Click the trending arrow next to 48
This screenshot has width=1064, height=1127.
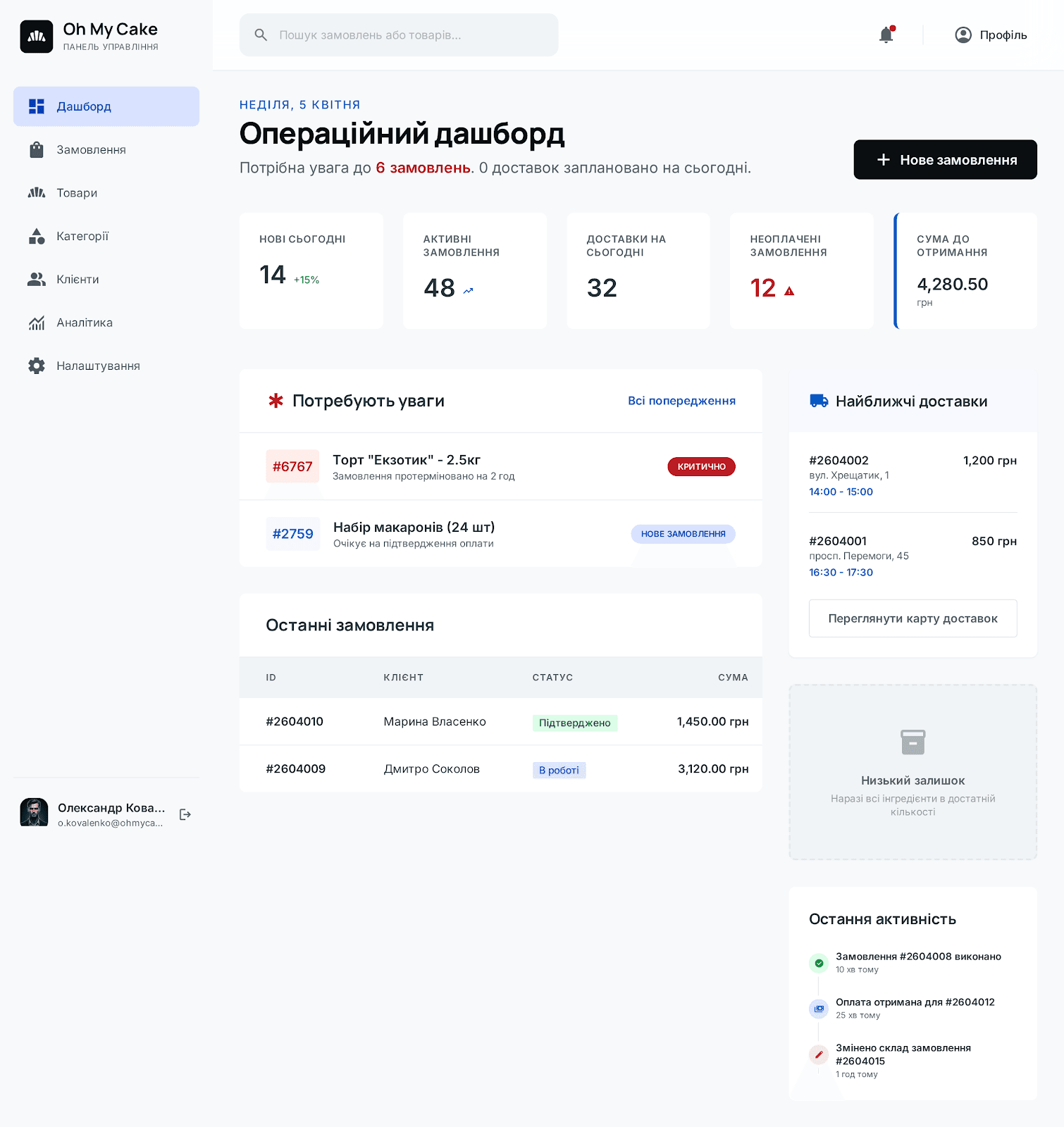[x=469, y=291]
